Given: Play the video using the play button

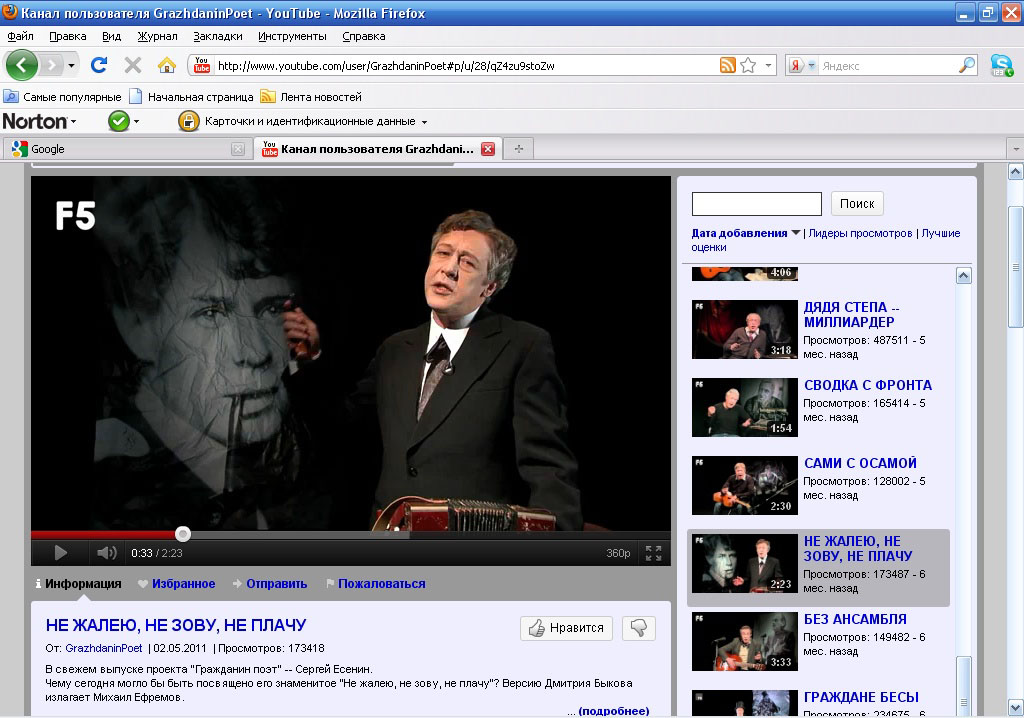Looking at the screenshot, I should [60, 553].
